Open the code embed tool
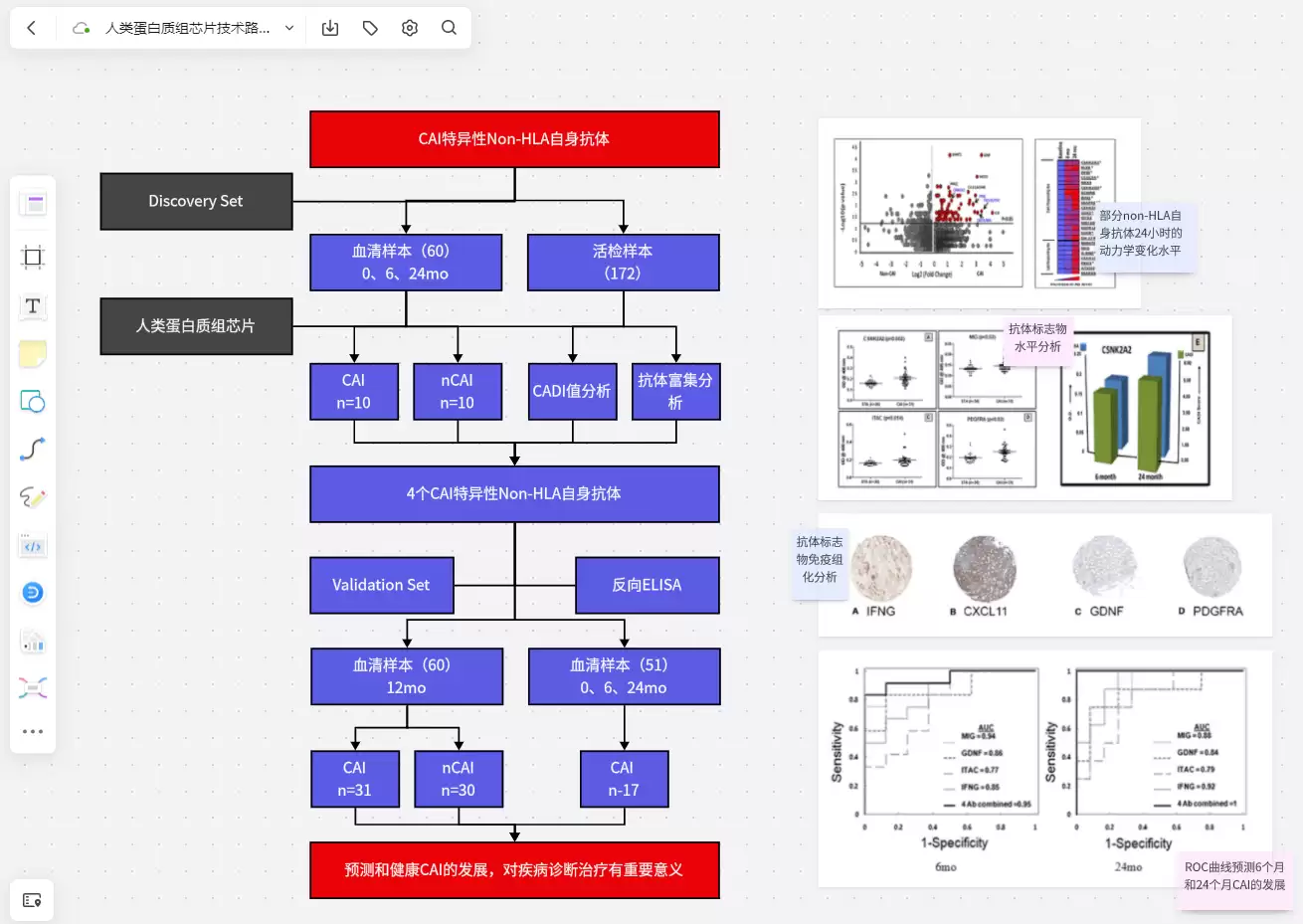Image resolution: width=1303 pixels, height=924 pixels. 33,546
